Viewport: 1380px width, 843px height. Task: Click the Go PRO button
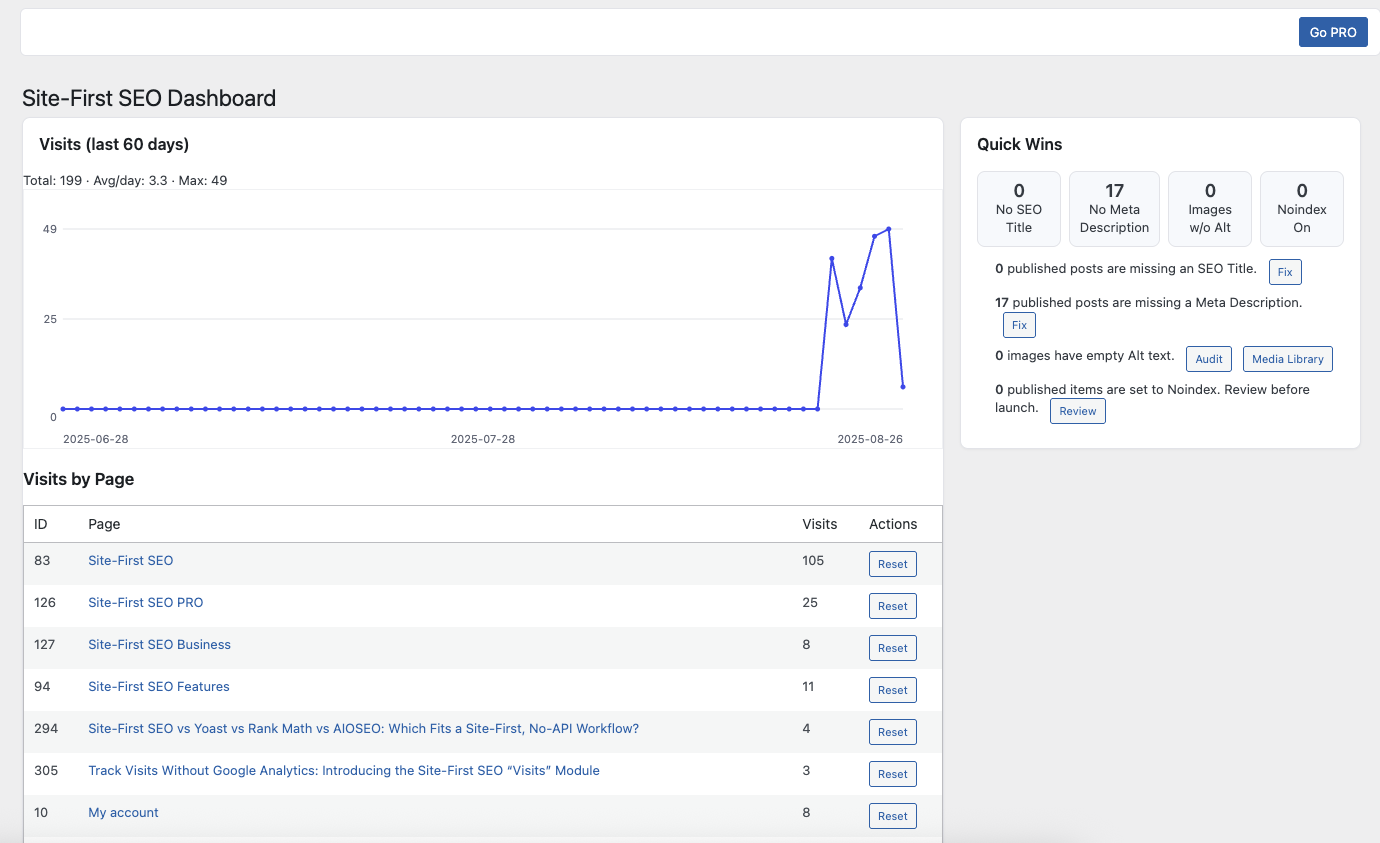click(x=1332, y=32)
